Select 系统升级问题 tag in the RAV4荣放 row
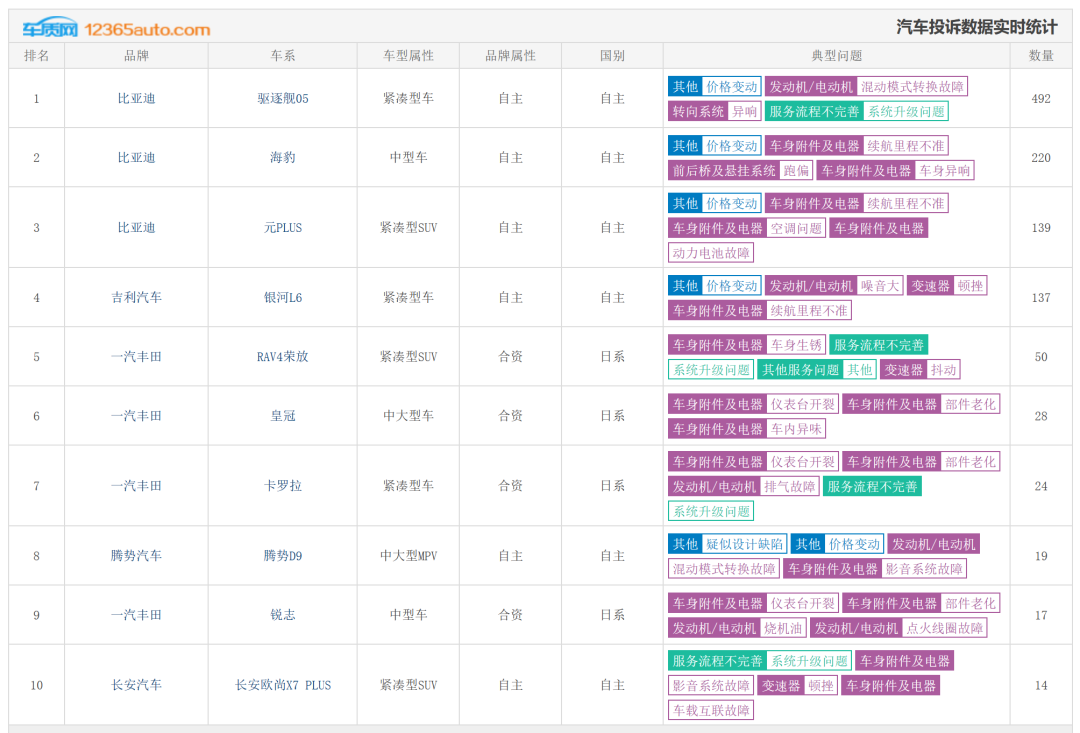This screenshot has height=733, width=1080. click(711, 370)
